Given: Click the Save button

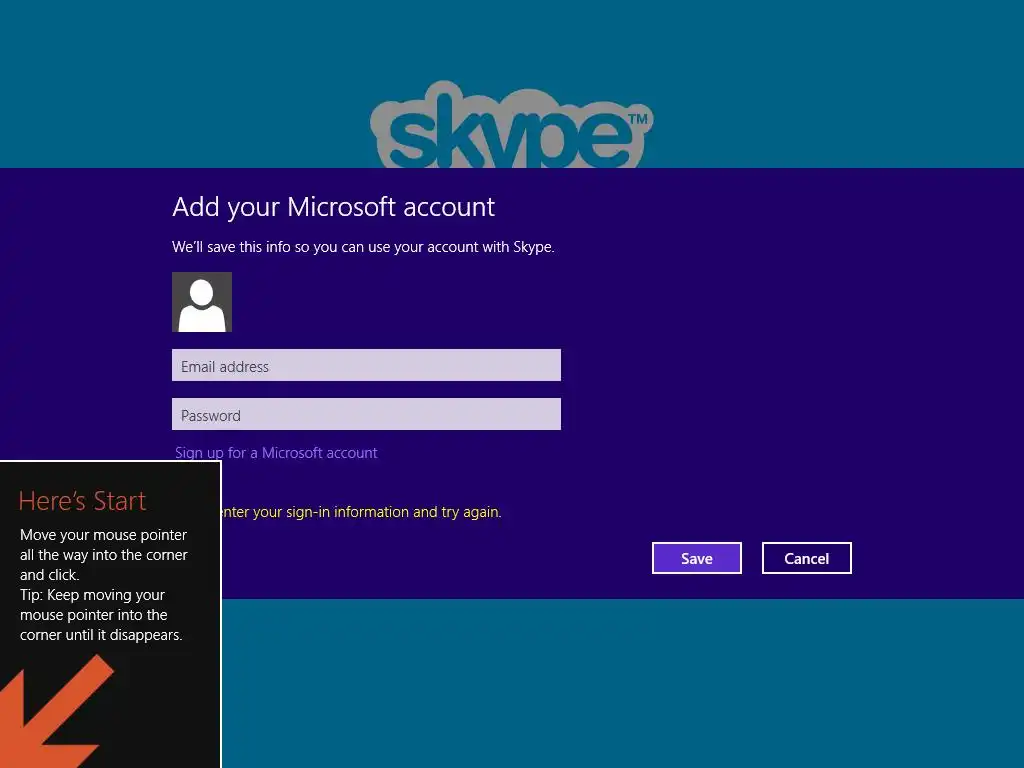Looking at the screenshot, I should coord(697,558).
